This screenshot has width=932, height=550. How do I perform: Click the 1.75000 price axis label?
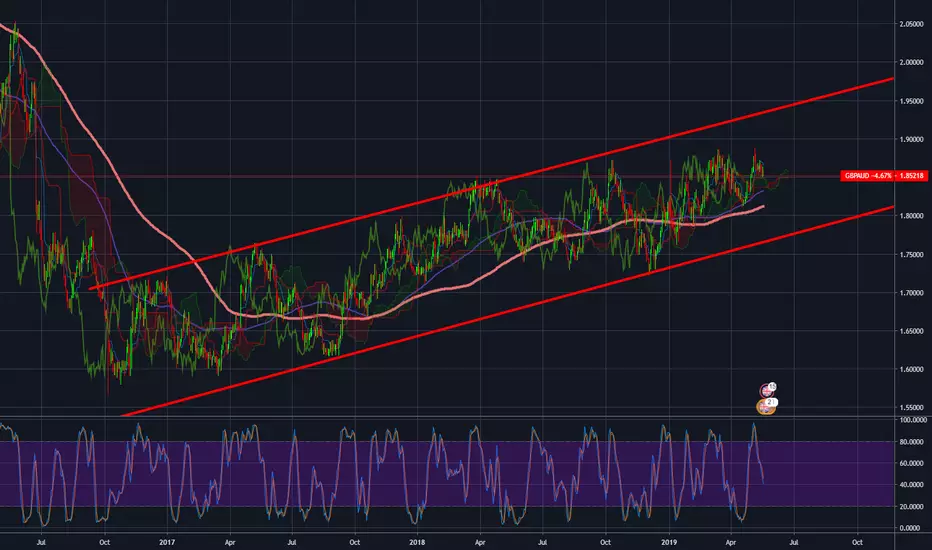[x=911, y=254]
